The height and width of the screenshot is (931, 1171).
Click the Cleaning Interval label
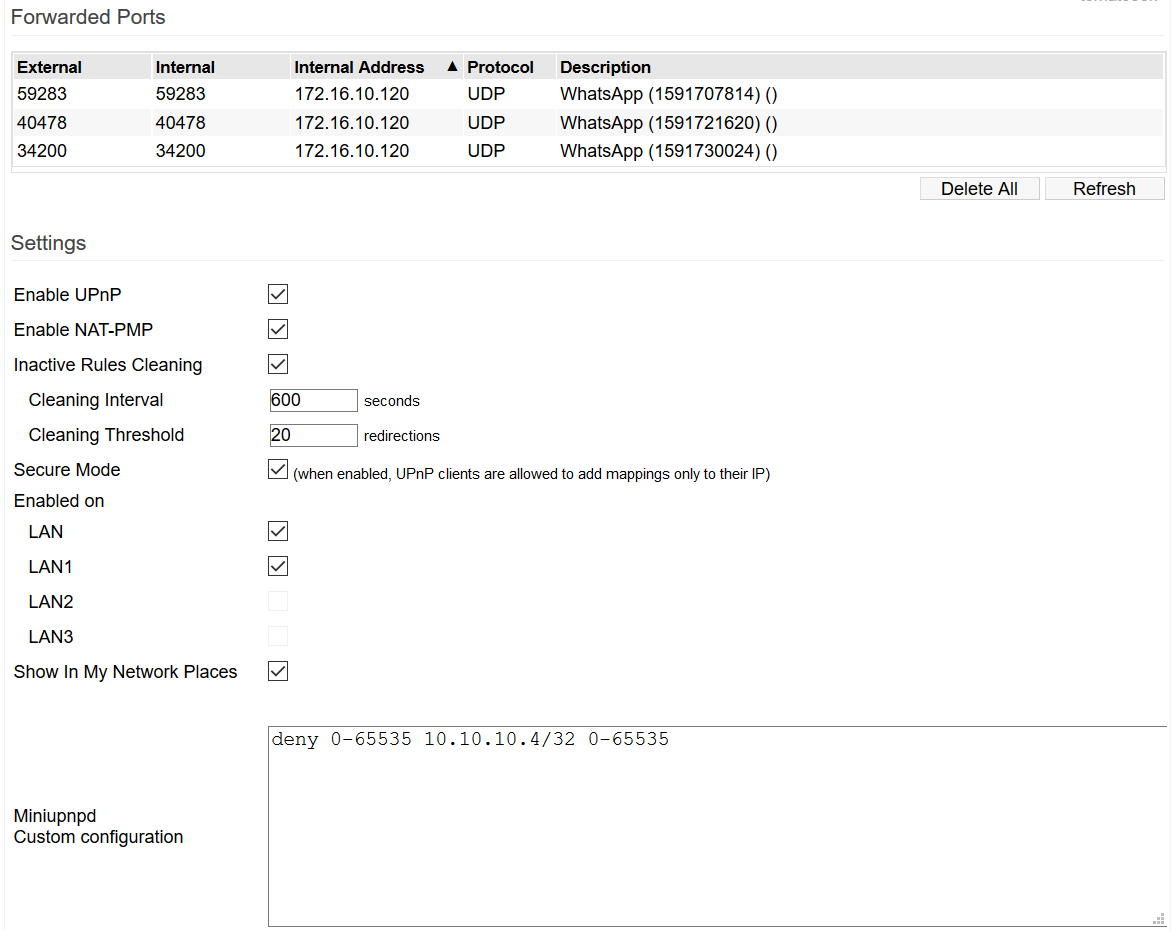96,400
